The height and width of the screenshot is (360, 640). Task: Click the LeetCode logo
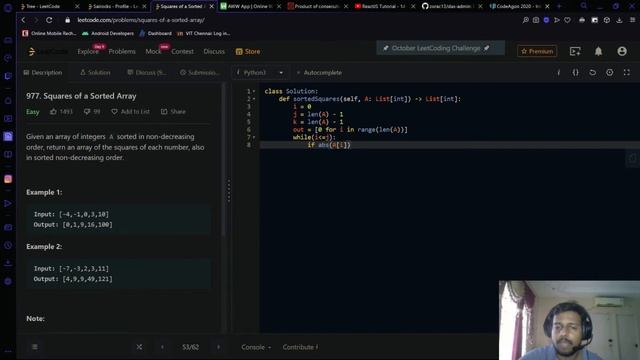point(48,51)
